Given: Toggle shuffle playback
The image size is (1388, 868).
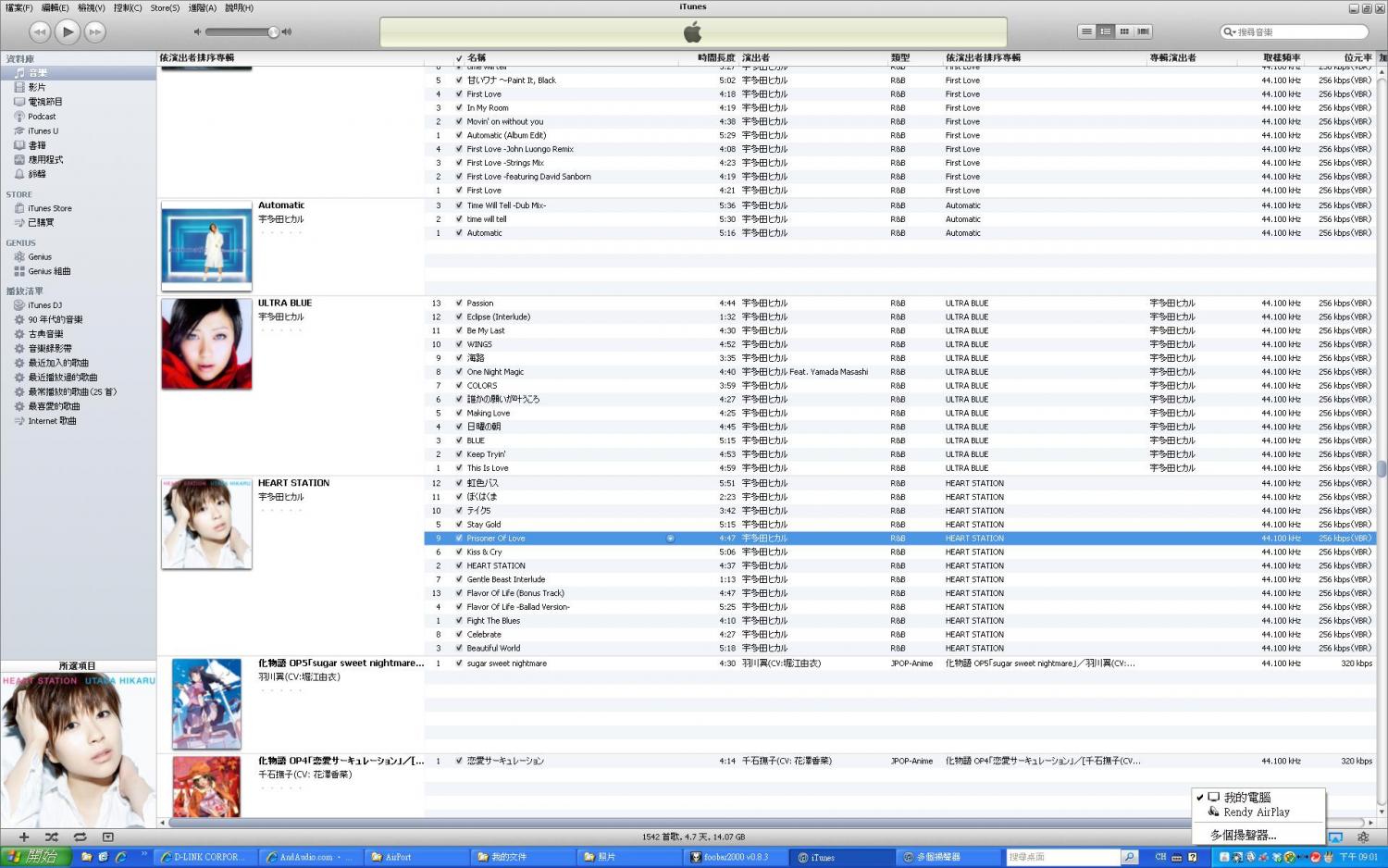Looking at the screenshot, I should pos(52,837).
